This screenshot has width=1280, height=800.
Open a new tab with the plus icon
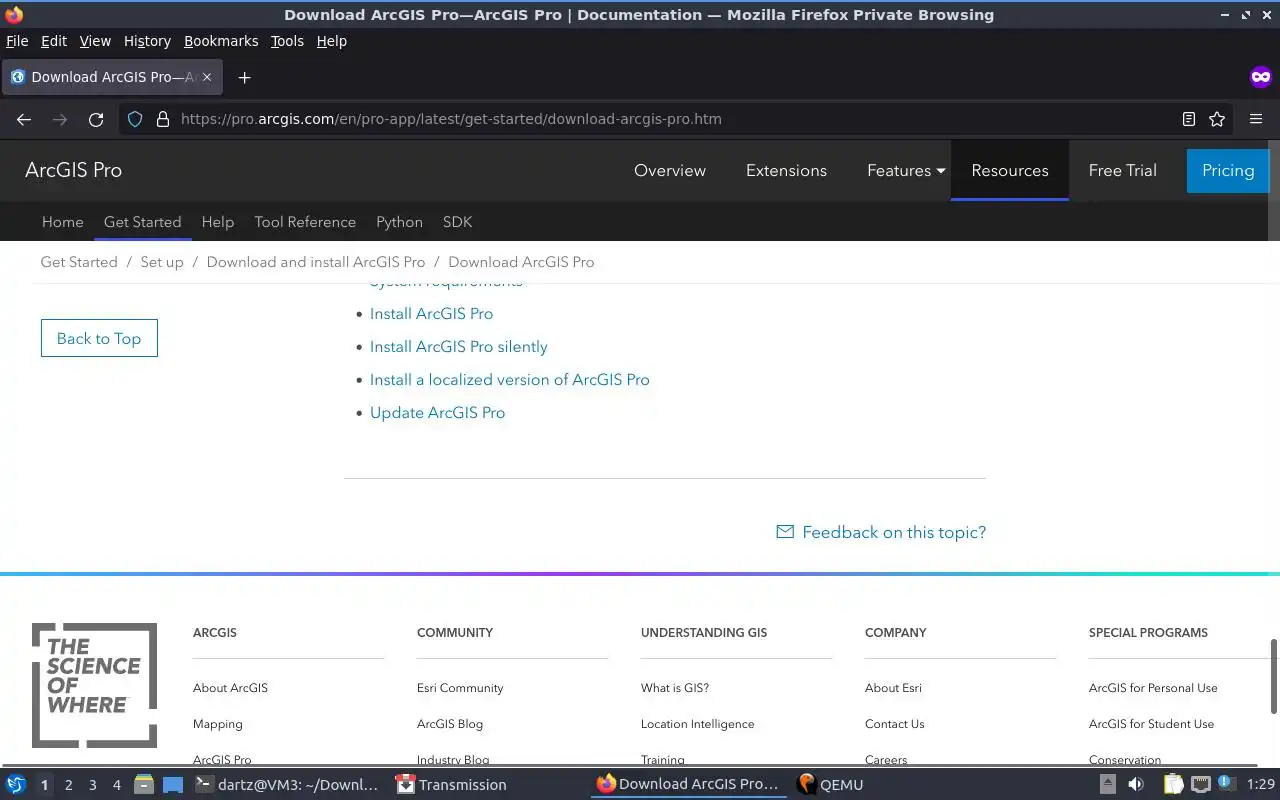244,77
